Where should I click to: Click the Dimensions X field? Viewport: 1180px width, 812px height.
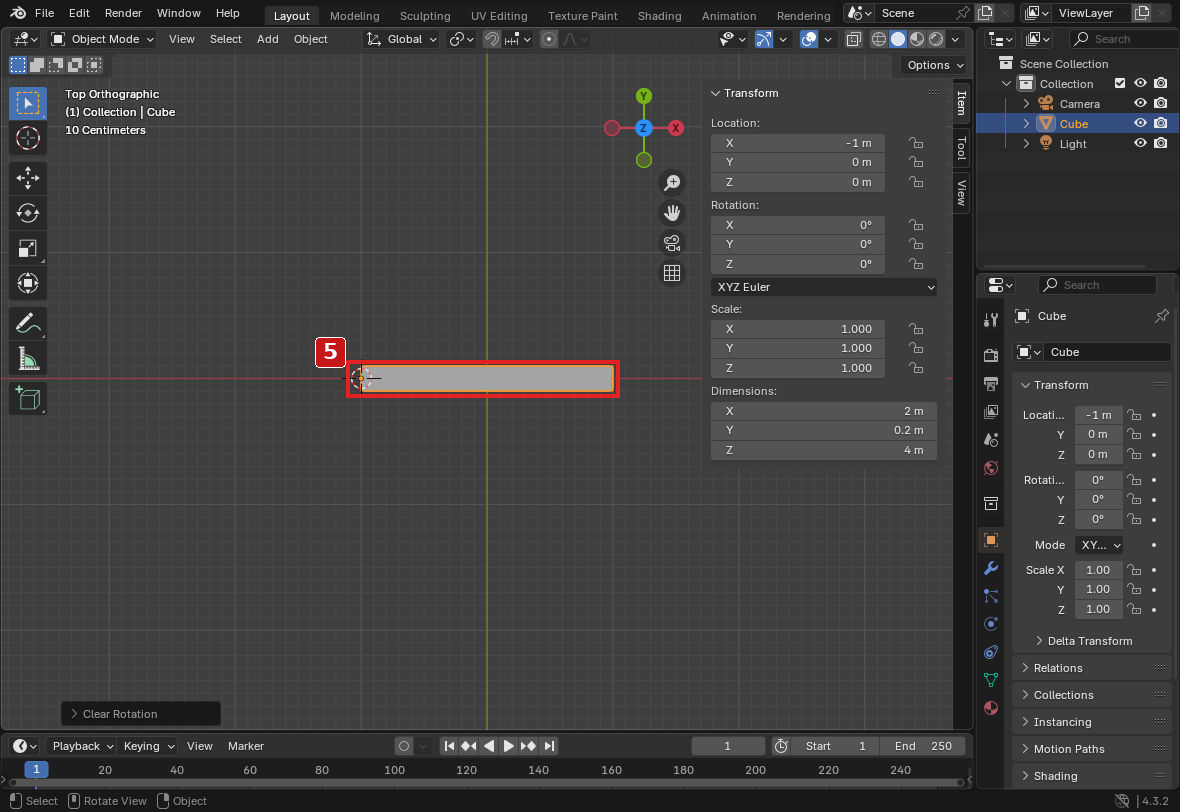[x=823, y=411]
